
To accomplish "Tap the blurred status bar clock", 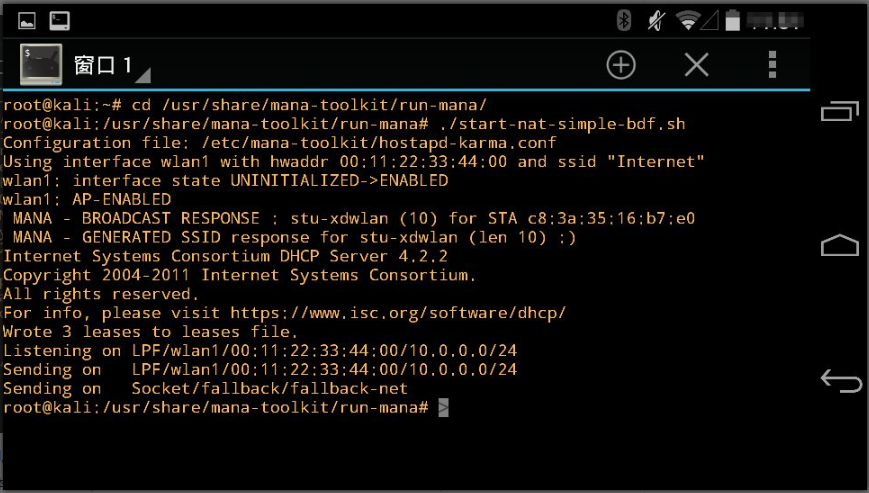I will click(775, 21).
